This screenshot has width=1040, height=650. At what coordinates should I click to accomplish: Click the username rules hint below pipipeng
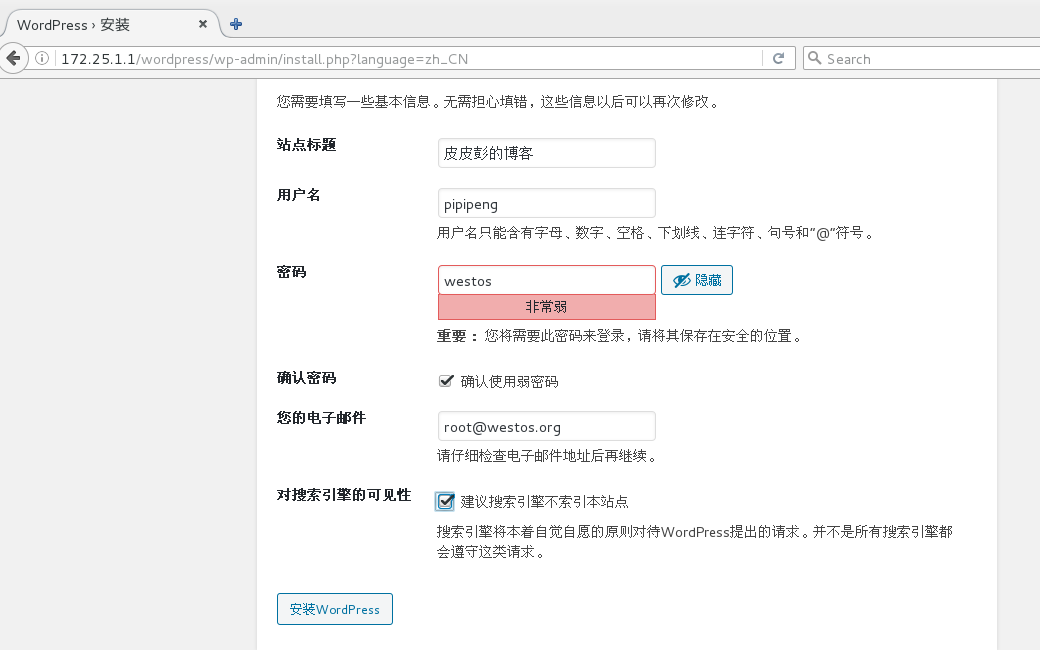pyautogui.click(x=655, y=233)
